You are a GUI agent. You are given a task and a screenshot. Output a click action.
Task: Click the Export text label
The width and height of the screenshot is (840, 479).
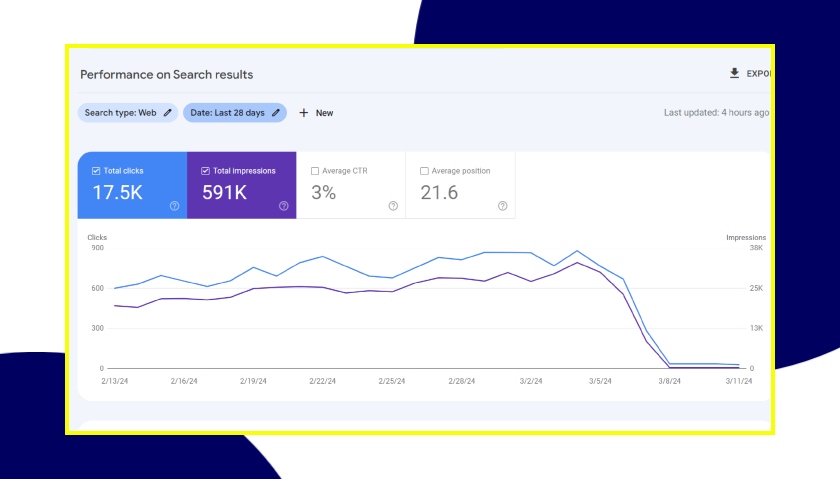tap(758, 74)
